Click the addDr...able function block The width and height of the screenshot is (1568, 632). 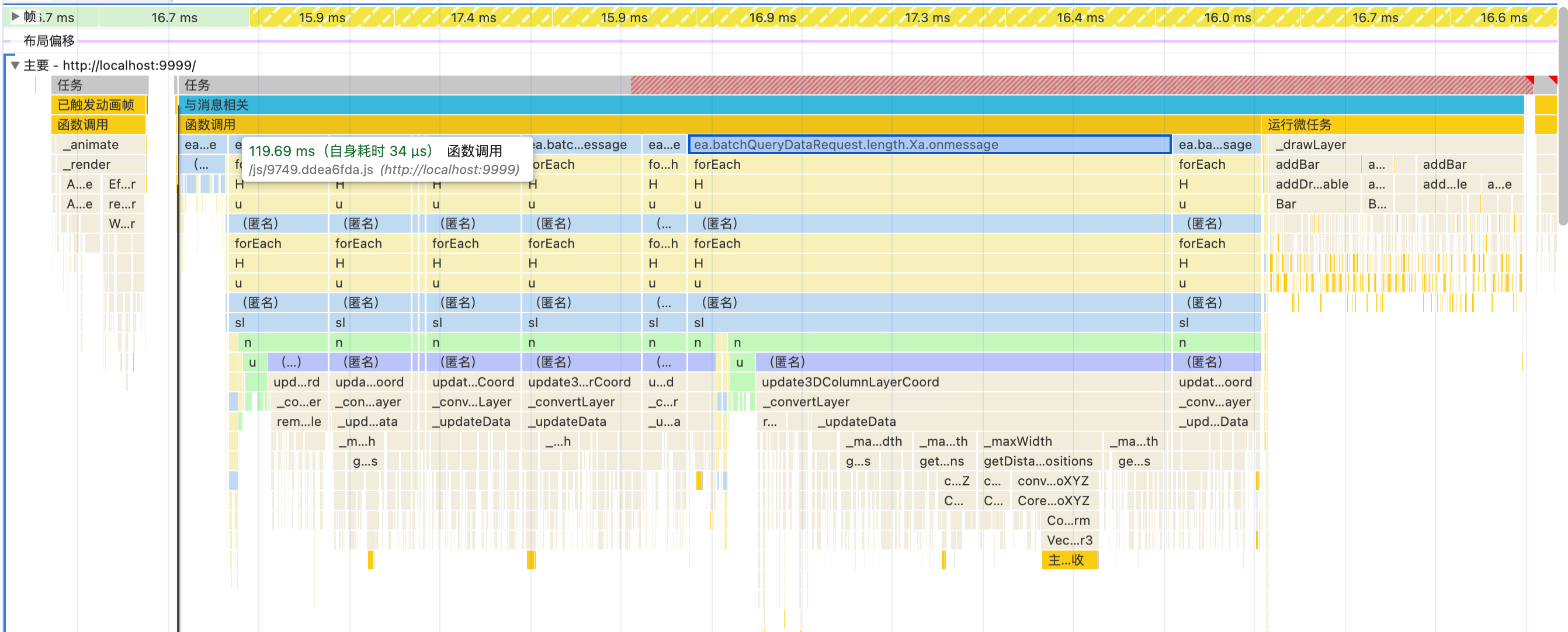pyautogui.click(x=1312, y=185)
